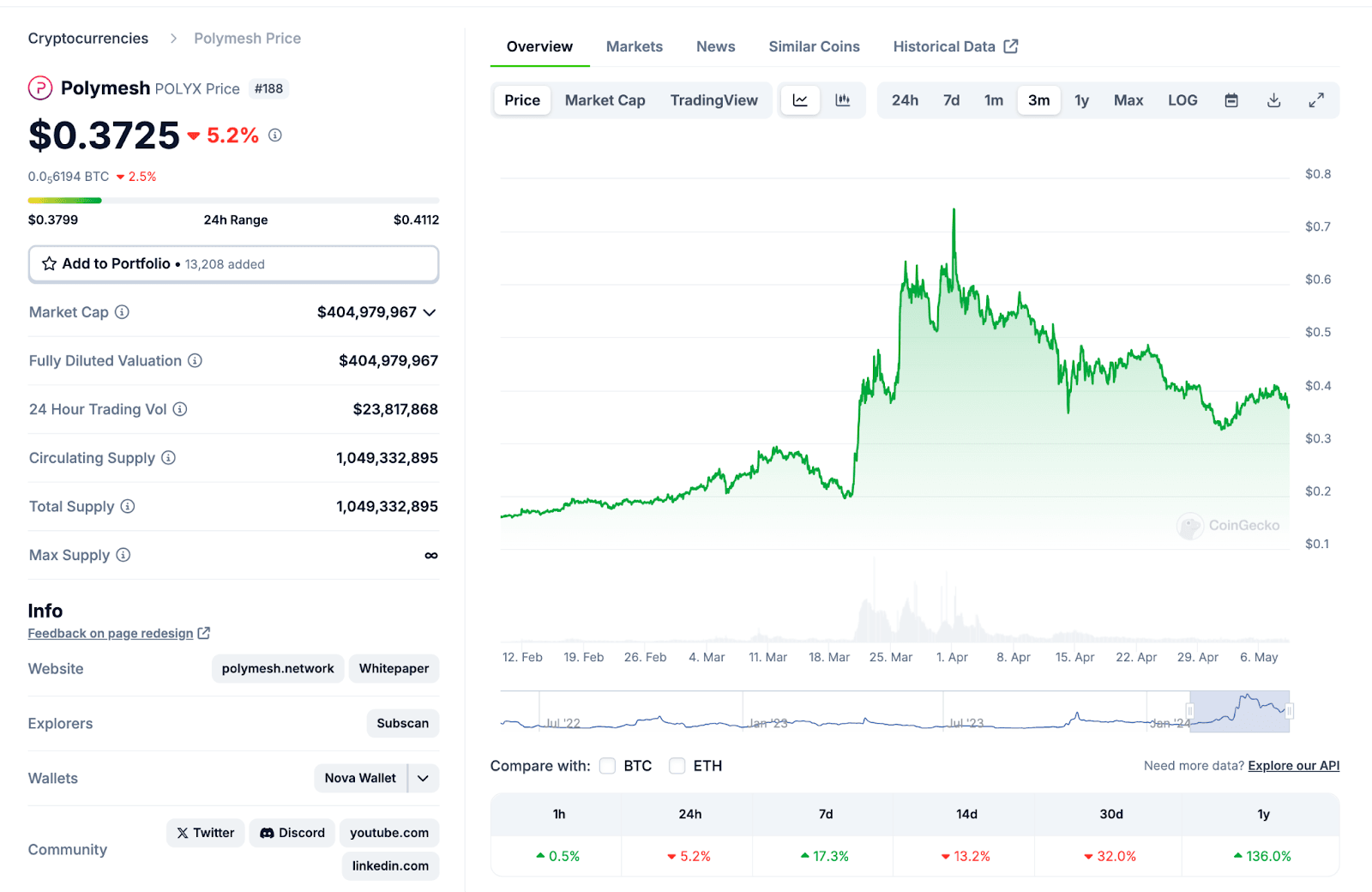This screenshot has width=1372, height=892.
Task: Click info icon next to Market Cap
Action: (123, 312)
